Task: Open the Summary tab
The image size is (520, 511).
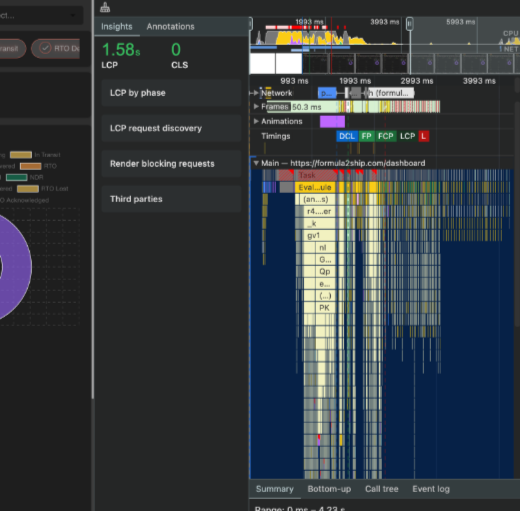Action: click(x=275, y=489)
